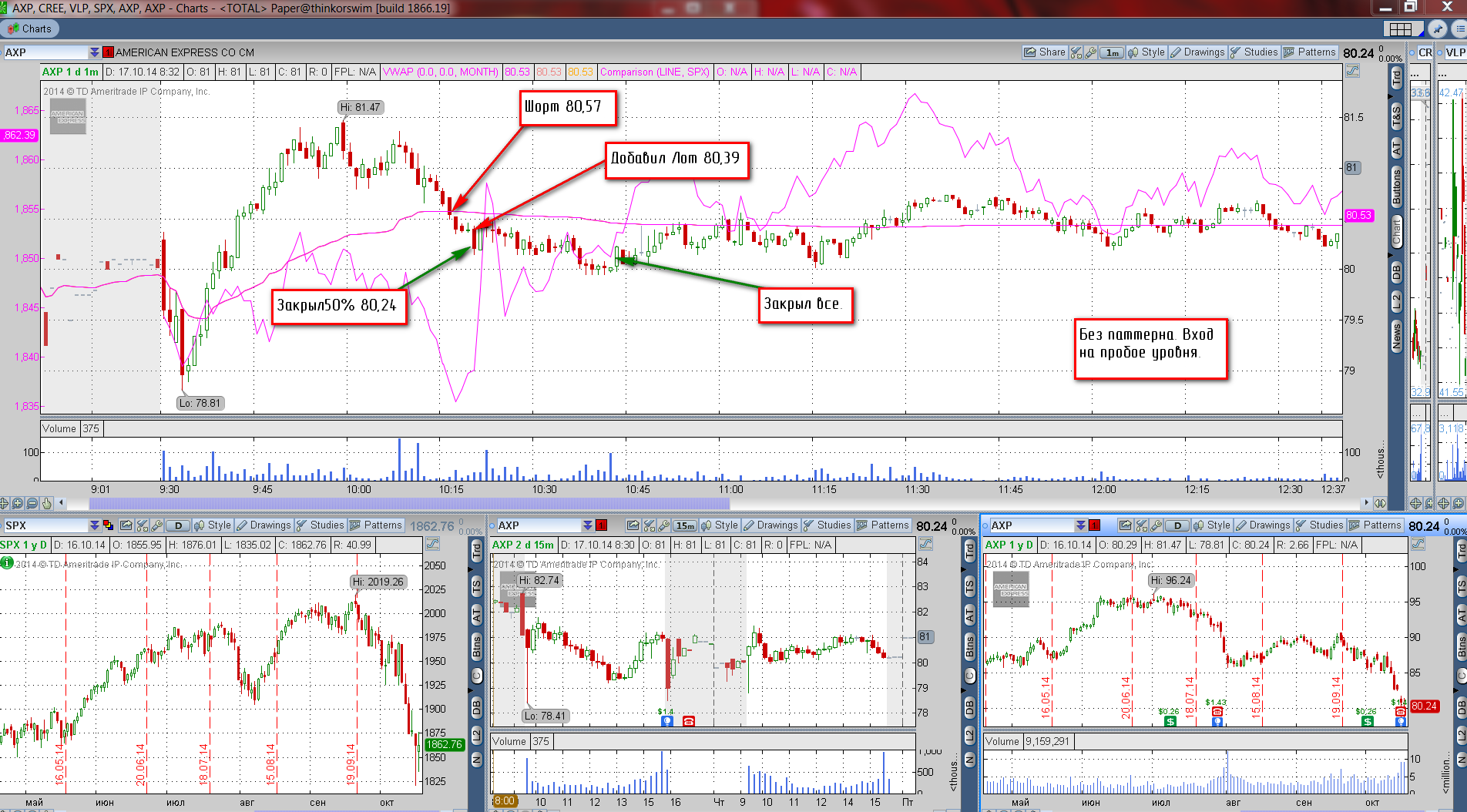Zoom in on the main chart with the plus magnifier
This screenshot has height=812, width=1467.
pyautogui.click(x=18, y=503)
